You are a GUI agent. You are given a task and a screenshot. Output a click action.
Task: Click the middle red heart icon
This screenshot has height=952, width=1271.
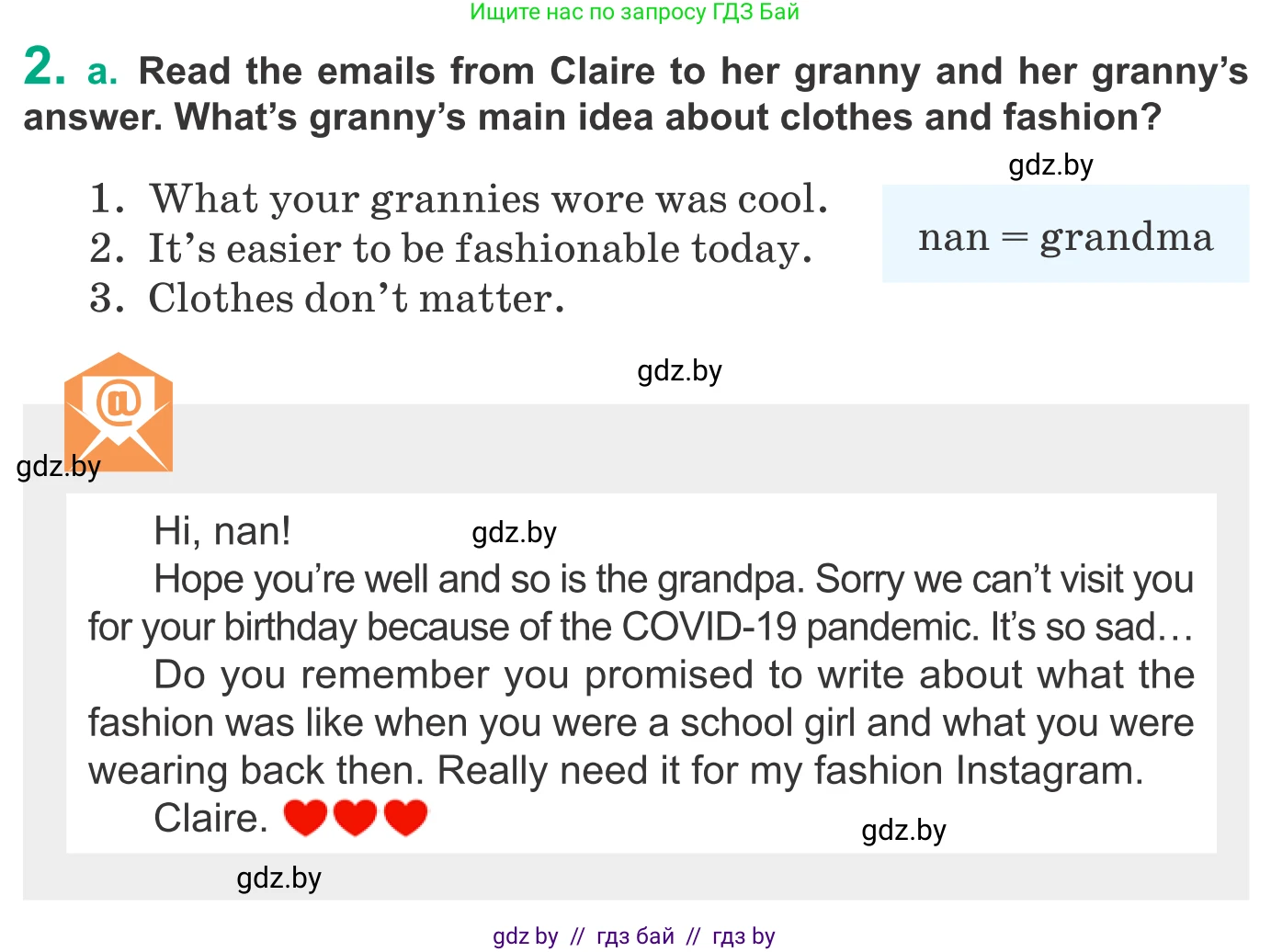[x=356, y=817]
